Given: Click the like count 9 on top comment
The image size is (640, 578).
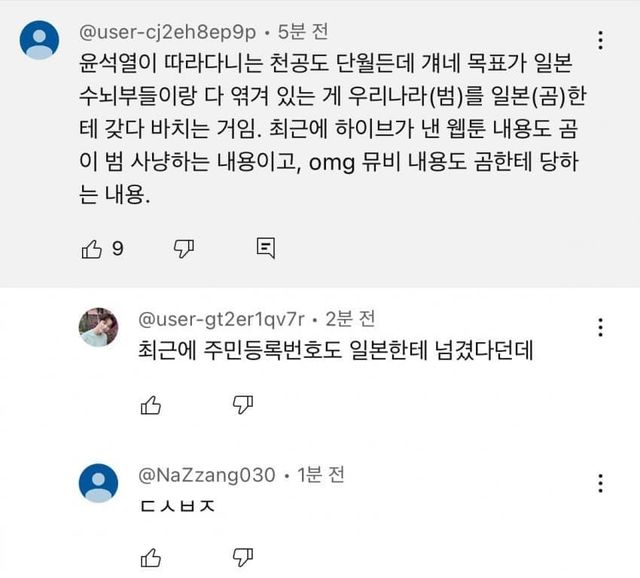Looking at the screenshot, I should click(x=117, y=248).
